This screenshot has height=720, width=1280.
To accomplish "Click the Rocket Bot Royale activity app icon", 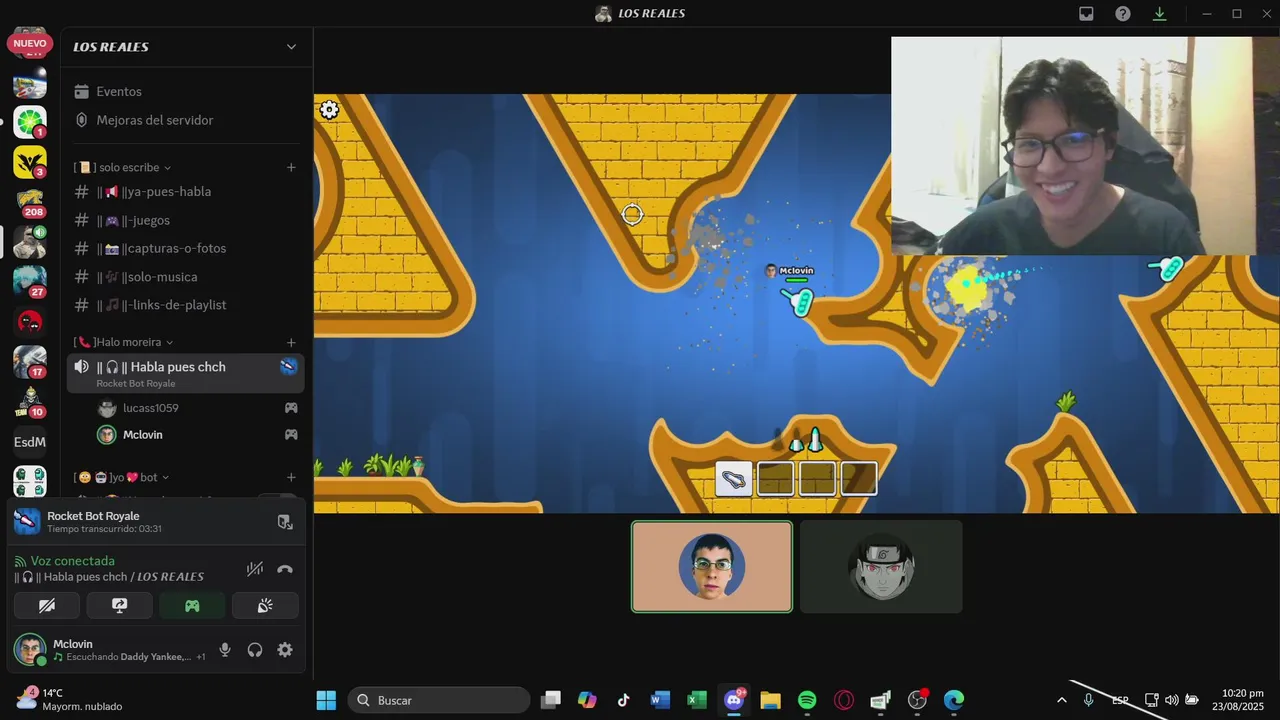I will [x=28, y=521].
